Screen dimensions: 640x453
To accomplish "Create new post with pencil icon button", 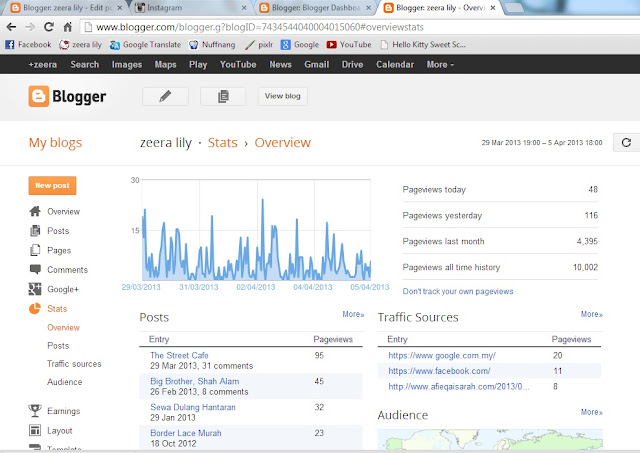I will pos(165,96).
